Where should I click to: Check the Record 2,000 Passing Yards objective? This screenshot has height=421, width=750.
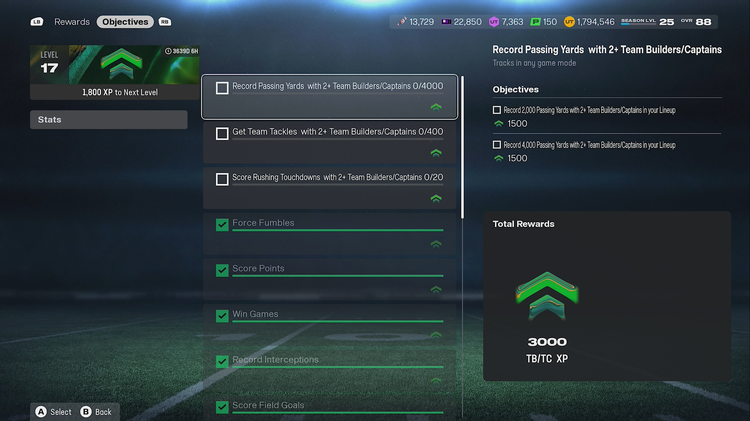(497, 110)
